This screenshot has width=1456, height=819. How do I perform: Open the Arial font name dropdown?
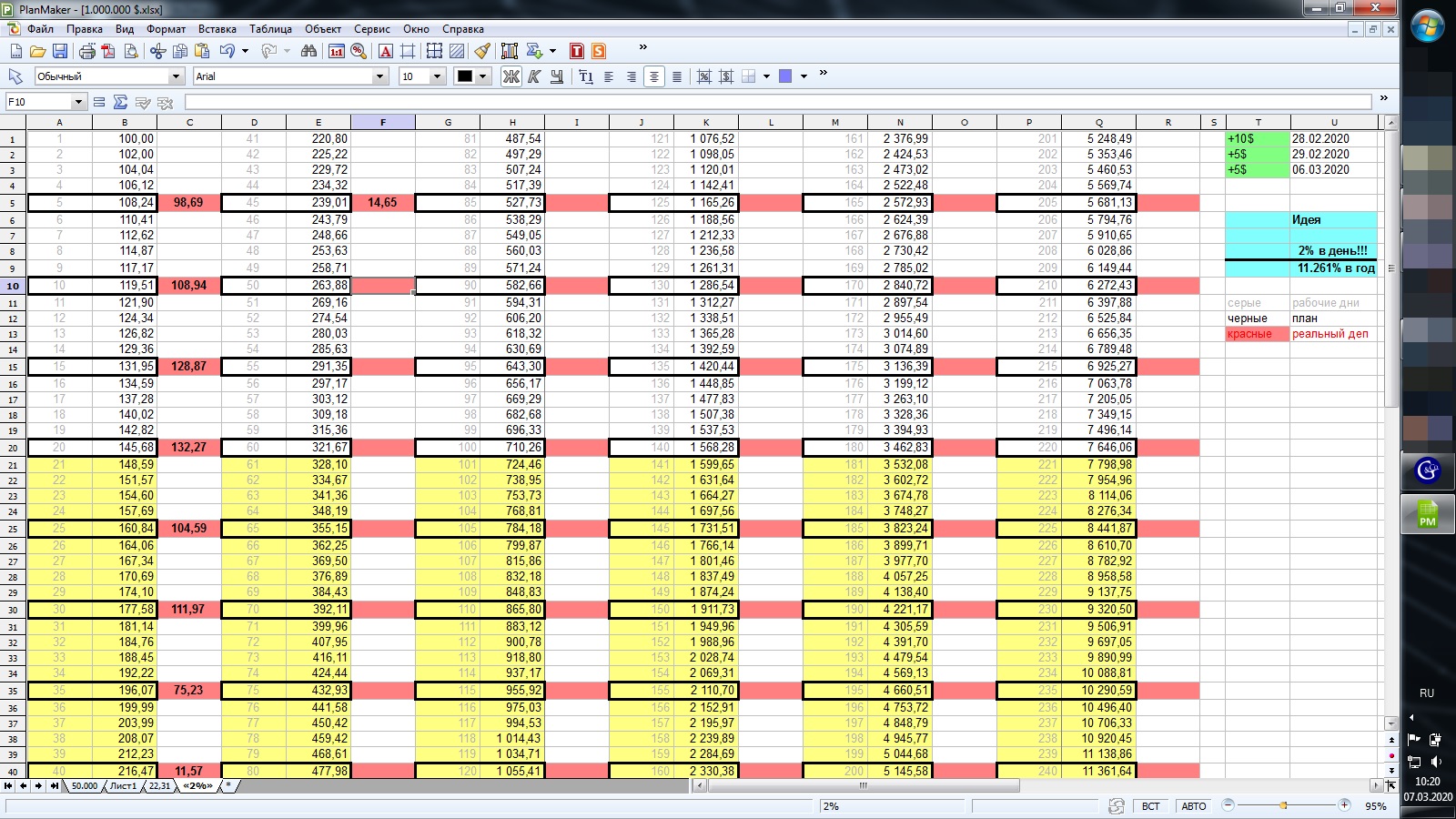[380, 76]
